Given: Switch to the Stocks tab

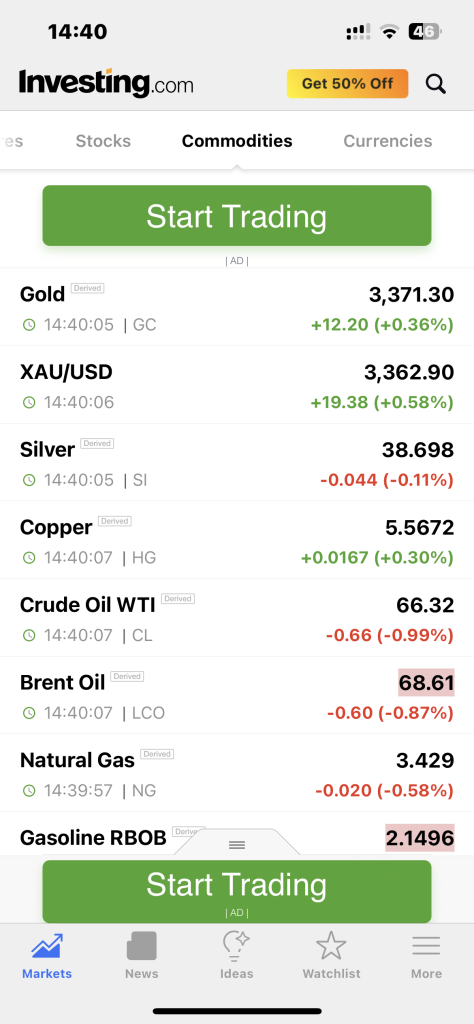Looking at the screenshot, I should coord(103,141).
